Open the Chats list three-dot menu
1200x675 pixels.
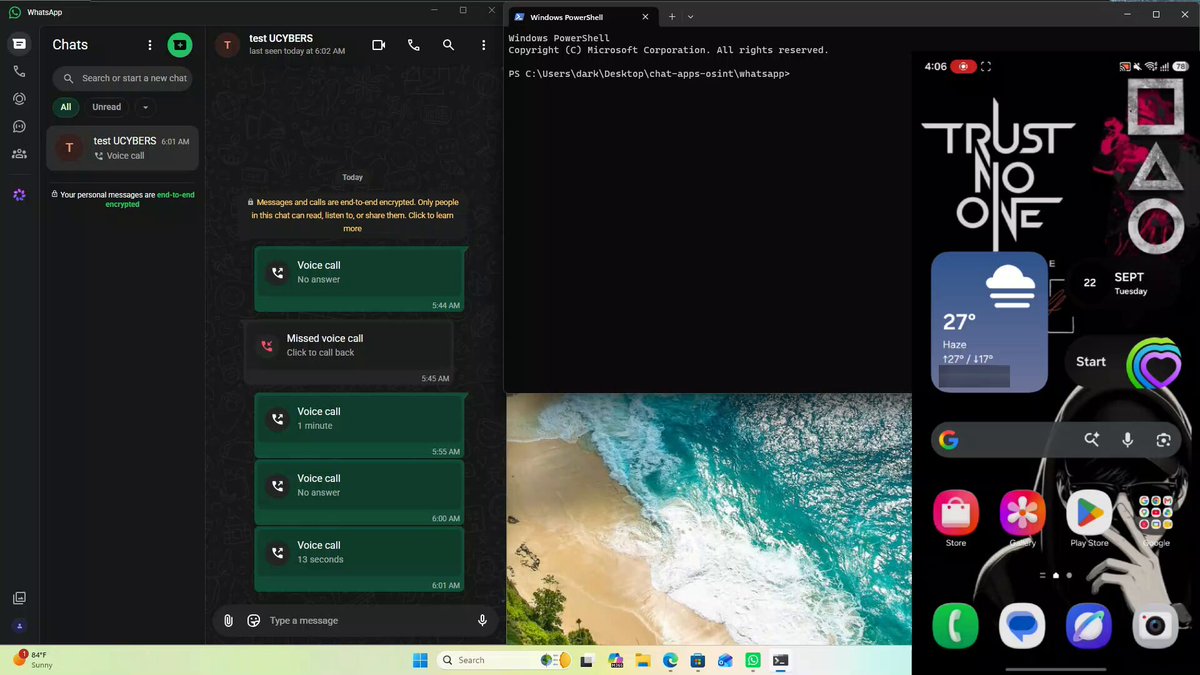click(x=150, y=45)
